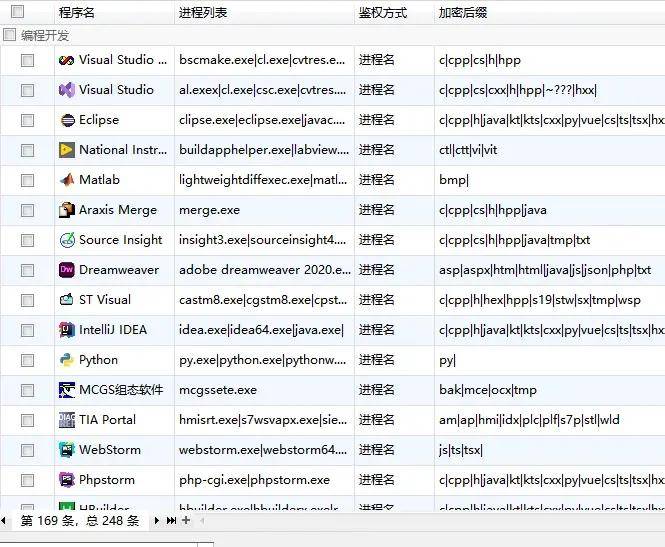Check the National Instr... row checkbox
The image size is (665, 547).
click(x=28, y=150)
